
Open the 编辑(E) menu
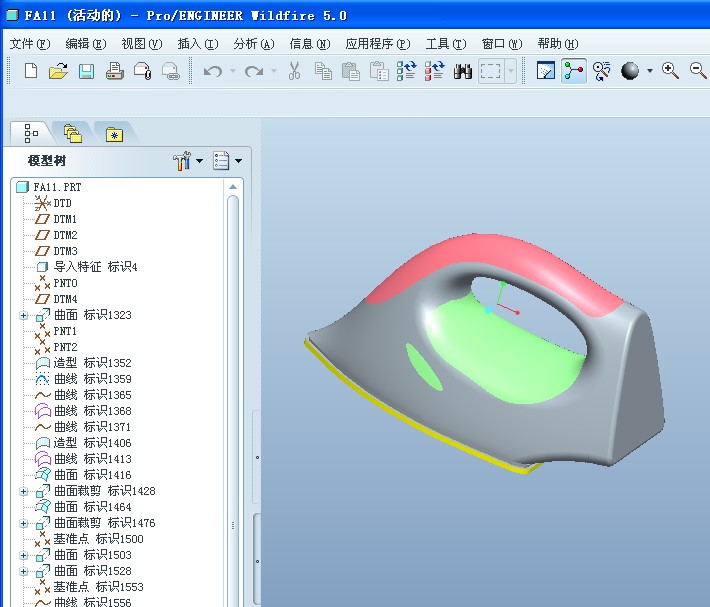pos(86,44)
